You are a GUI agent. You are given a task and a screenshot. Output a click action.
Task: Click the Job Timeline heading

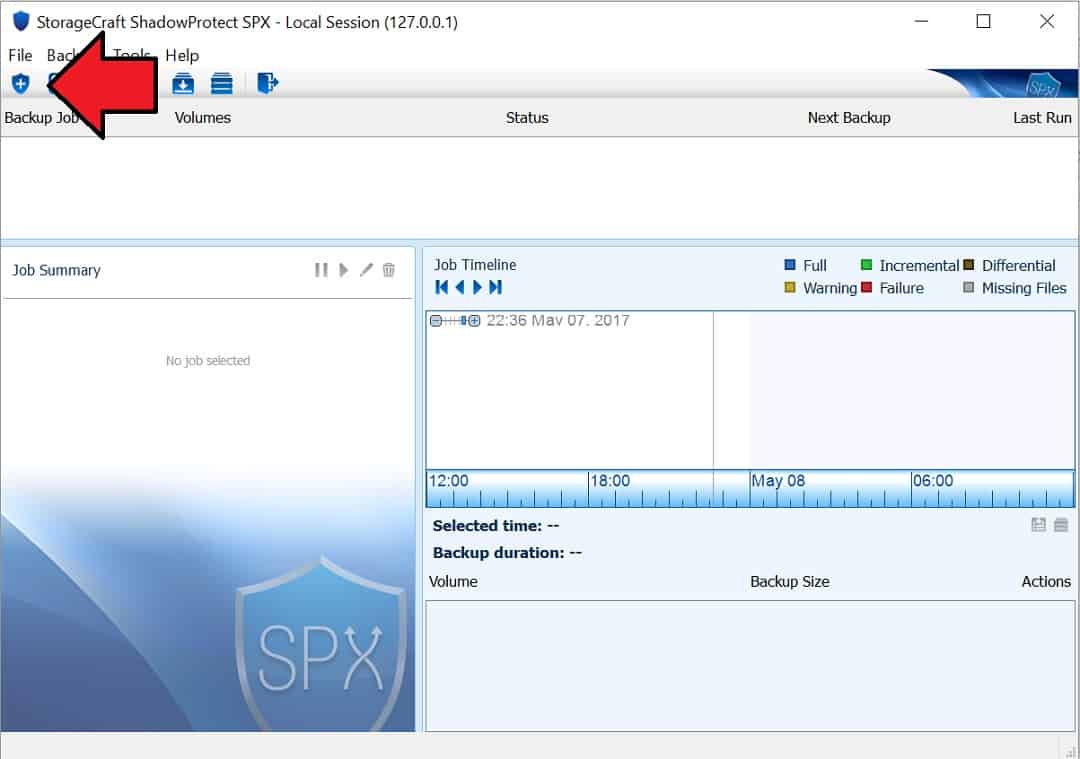point(475,265)
